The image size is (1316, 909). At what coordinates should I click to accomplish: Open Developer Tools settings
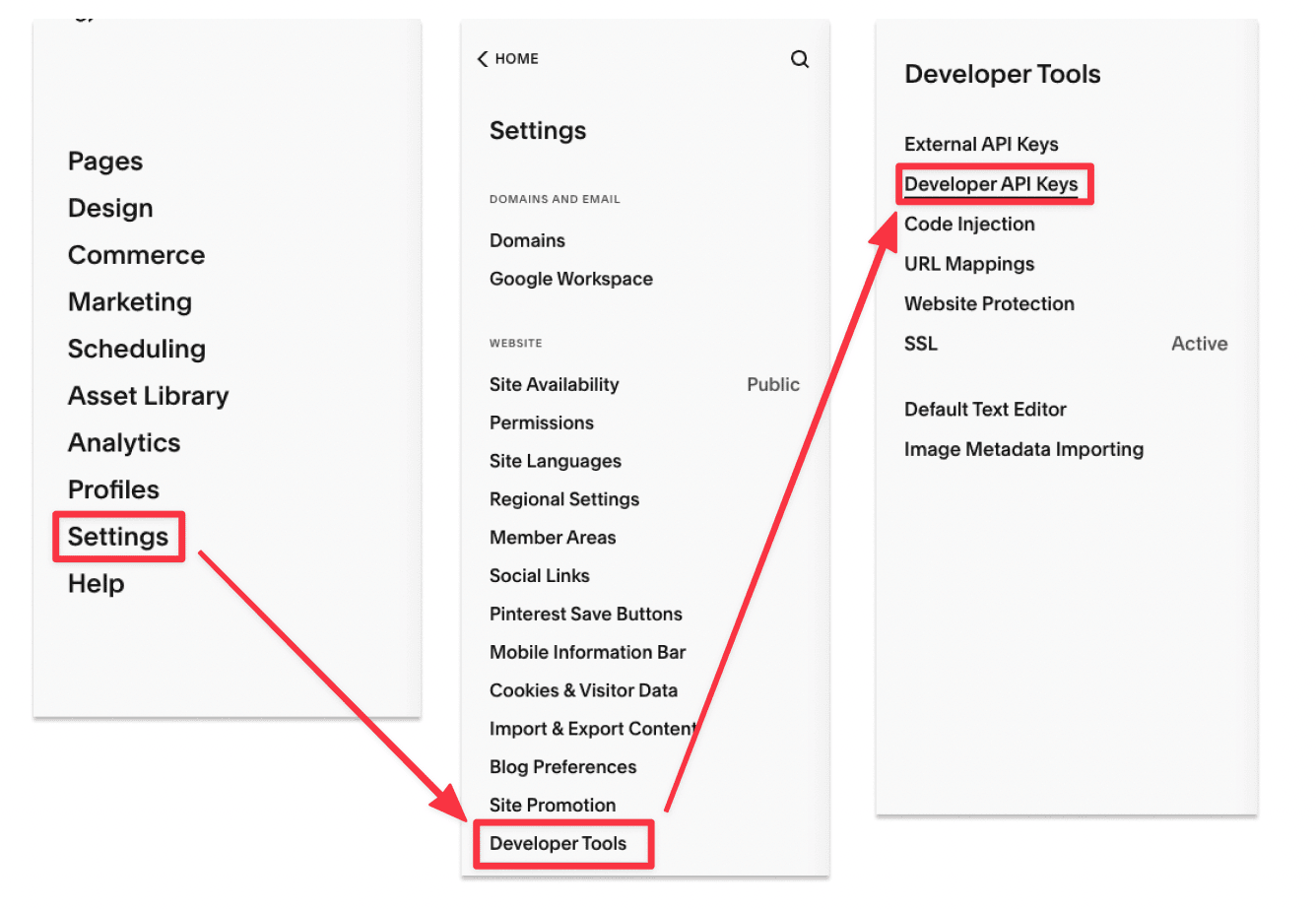pos(562,844)
